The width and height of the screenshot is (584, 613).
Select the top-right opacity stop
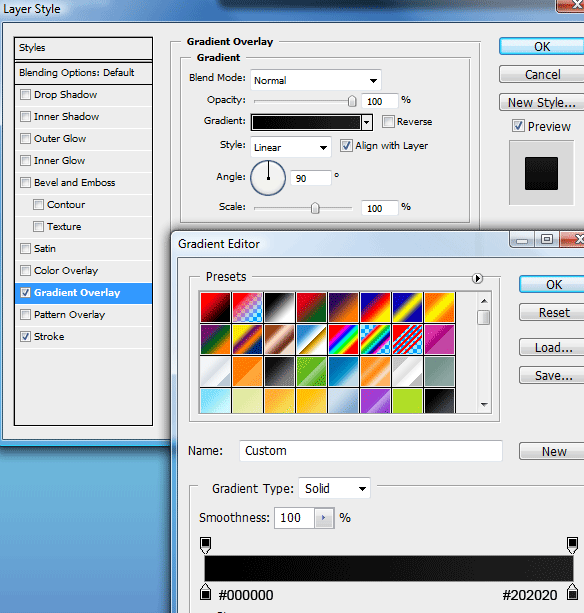(x=573, y=545)
